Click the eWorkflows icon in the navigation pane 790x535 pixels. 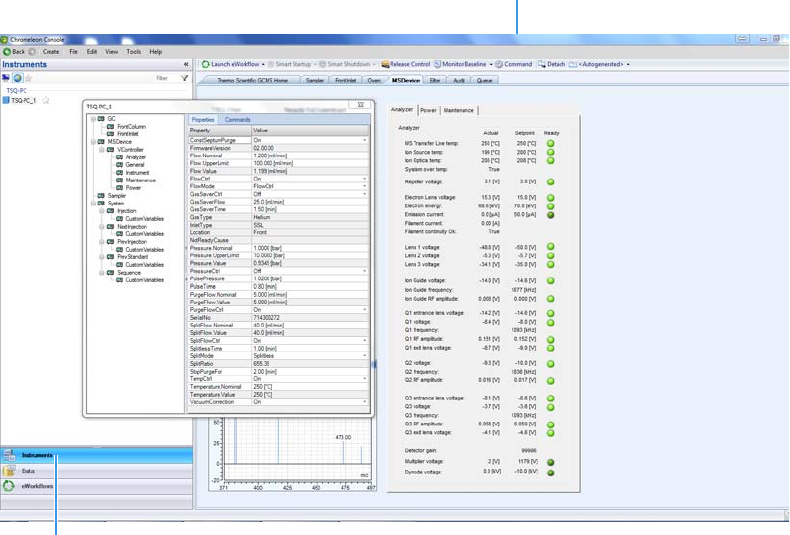(10, 486)
